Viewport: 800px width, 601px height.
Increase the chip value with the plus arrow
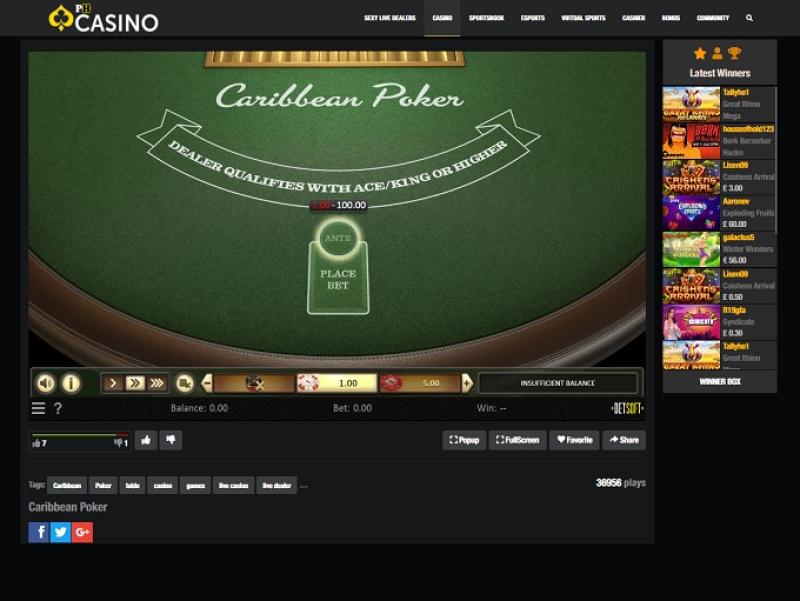[467, 383]
